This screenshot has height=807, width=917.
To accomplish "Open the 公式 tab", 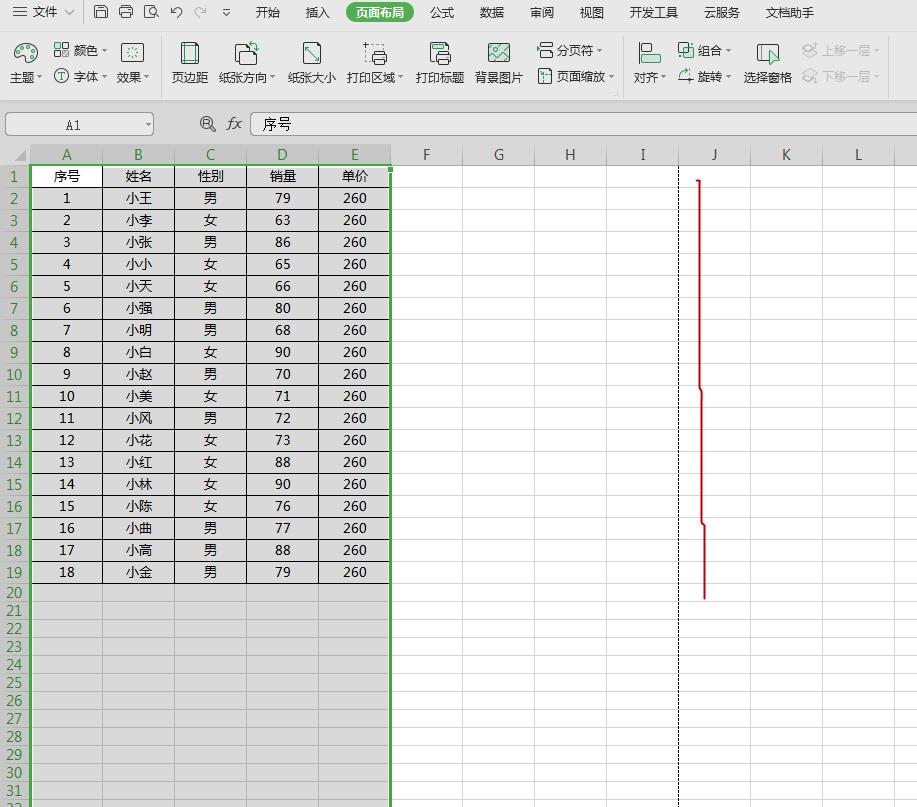I will tap(442, 12).
